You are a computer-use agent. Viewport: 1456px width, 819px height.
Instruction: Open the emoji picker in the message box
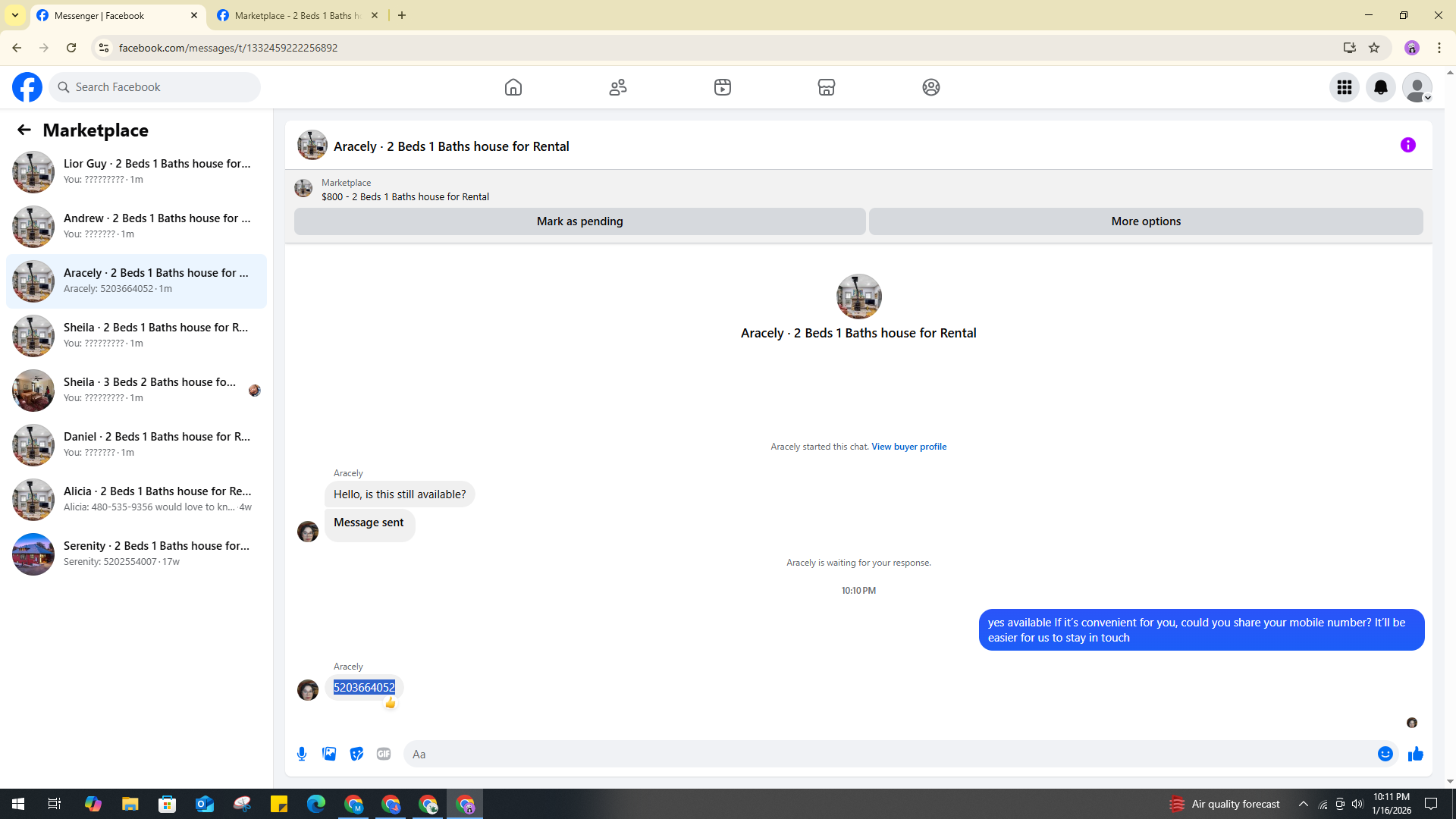pyautogui.click(x=1385, y=754)
